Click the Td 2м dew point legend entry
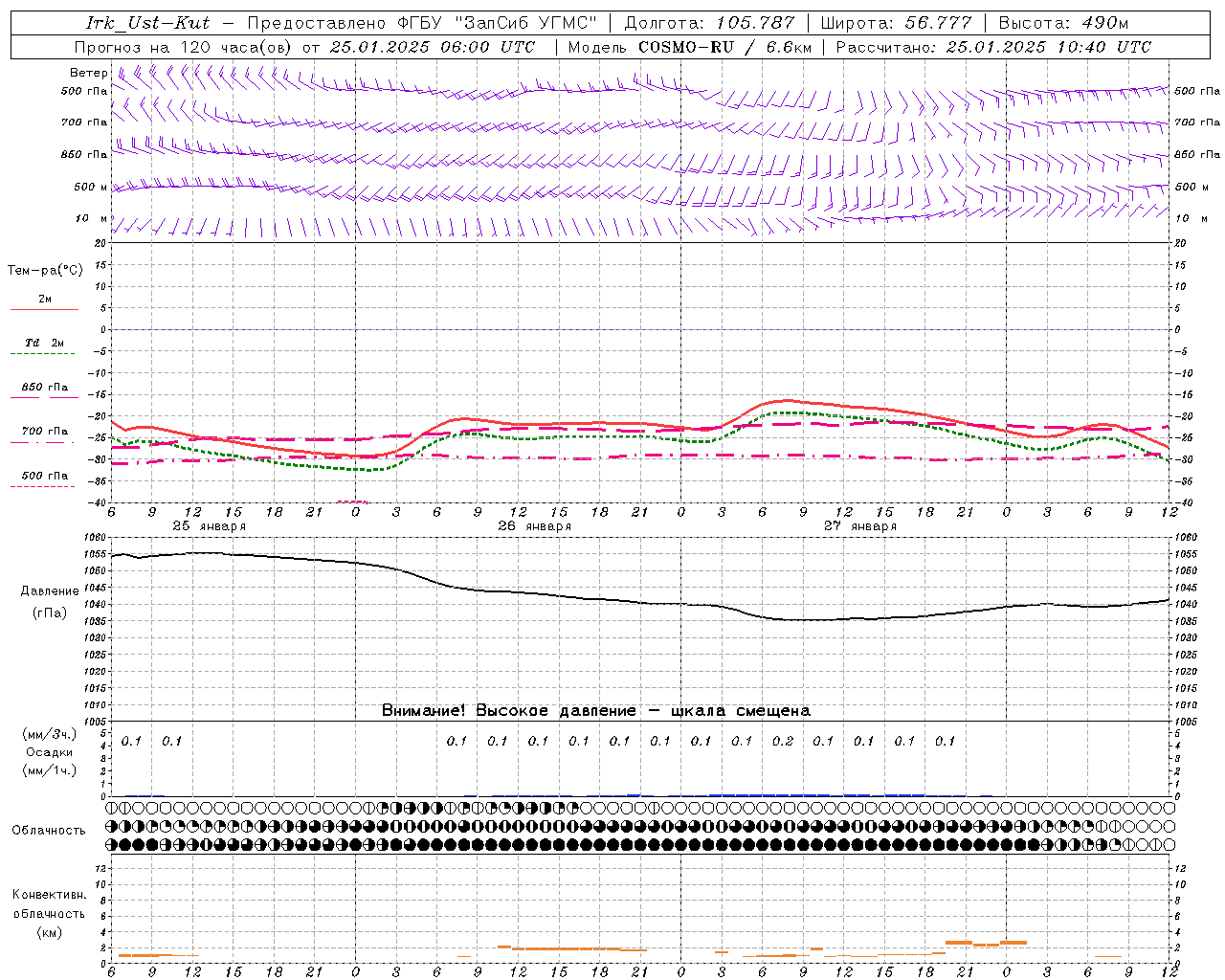Viewport: 1225px width, 980px height. click(45, 343)
